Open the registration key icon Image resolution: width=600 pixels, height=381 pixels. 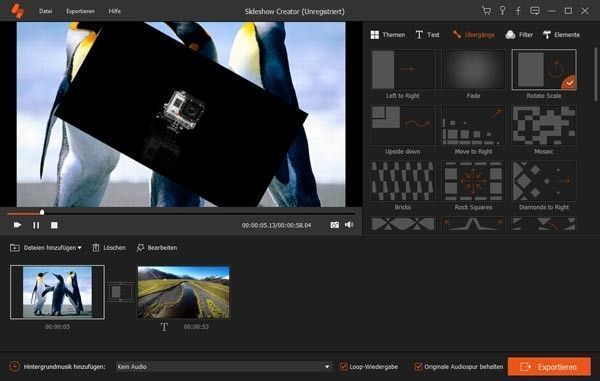pos(502,11)
